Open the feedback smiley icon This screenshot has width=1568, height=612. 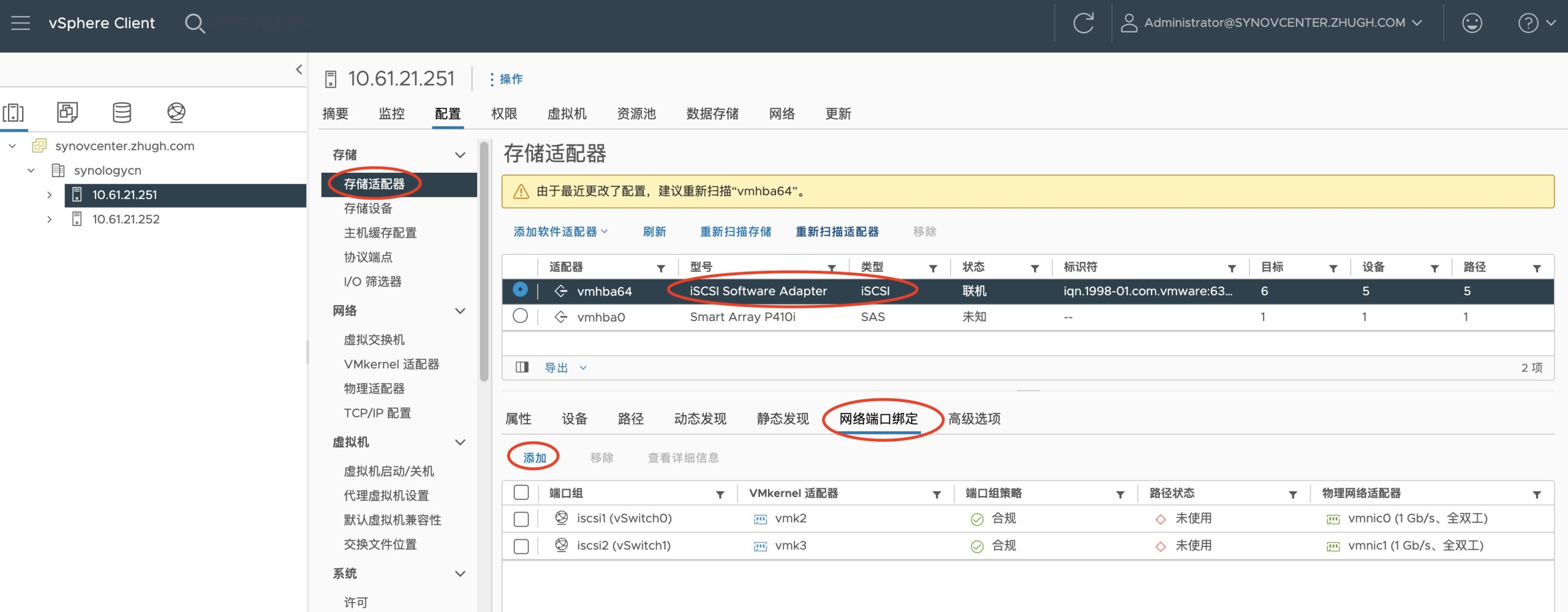click(1472, 23)
